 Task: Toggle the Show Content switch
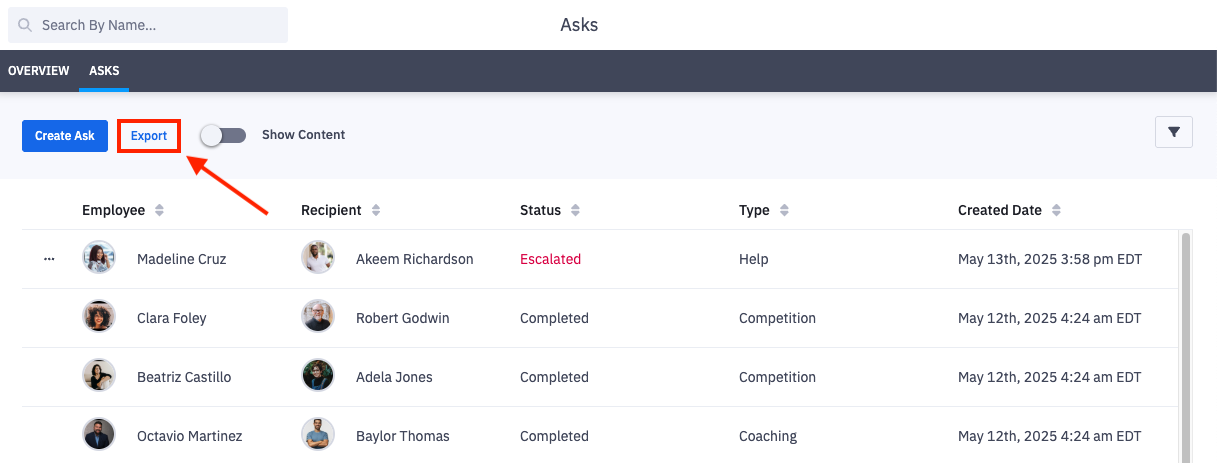click(223, 135)
